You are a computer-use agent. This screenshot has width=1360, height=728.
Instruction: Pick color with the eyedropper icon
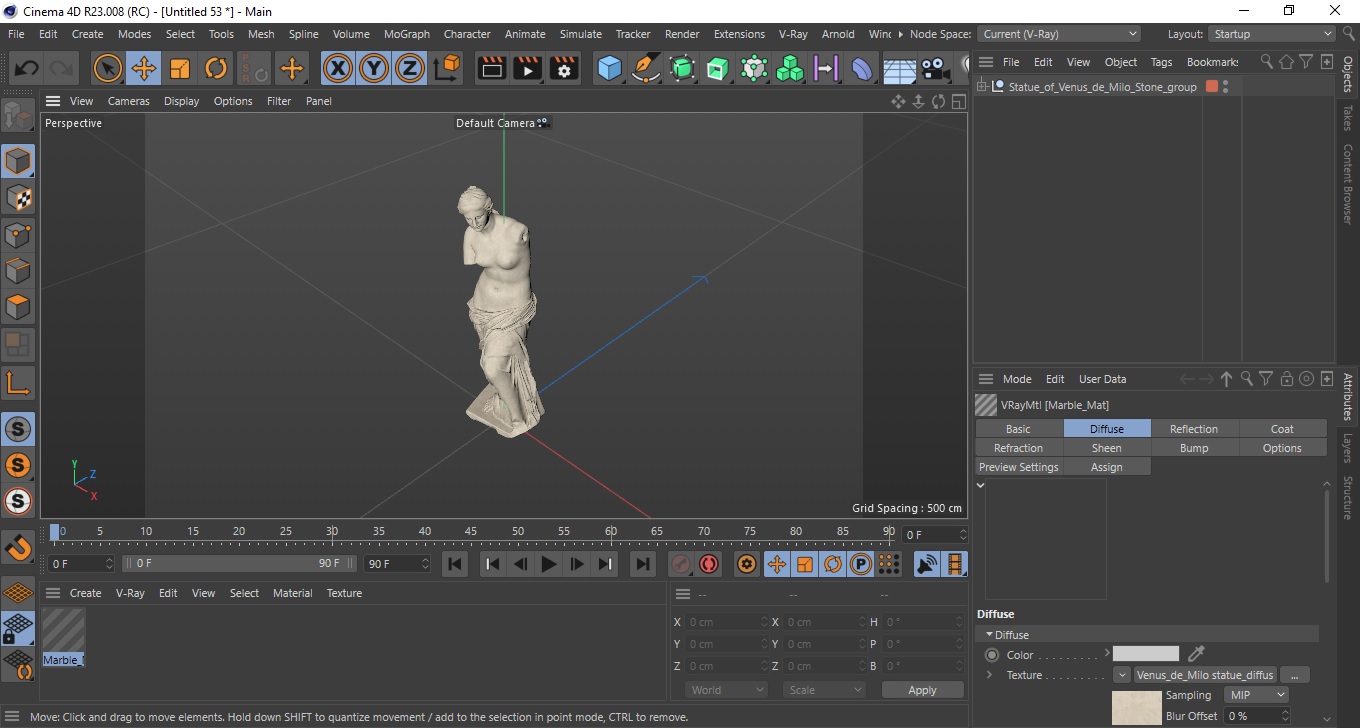pos(1196,654)
